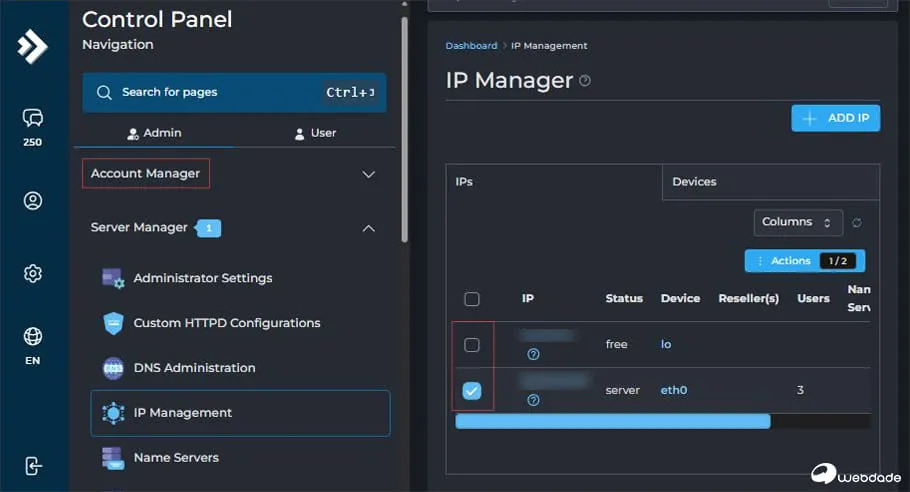
Task: Click the refresh icon next to Columns
Action: pos(857,222)
